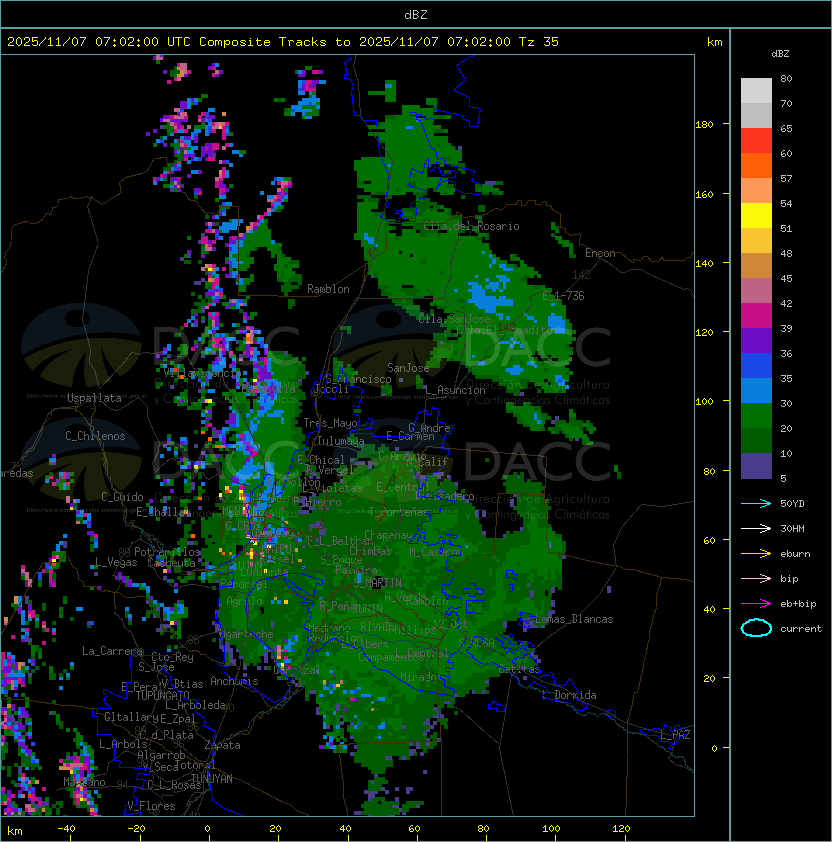This screenshot has width=832, height=842.
Task: Click the 'Chapanay' map label
Action: click(x=388, y=535)
